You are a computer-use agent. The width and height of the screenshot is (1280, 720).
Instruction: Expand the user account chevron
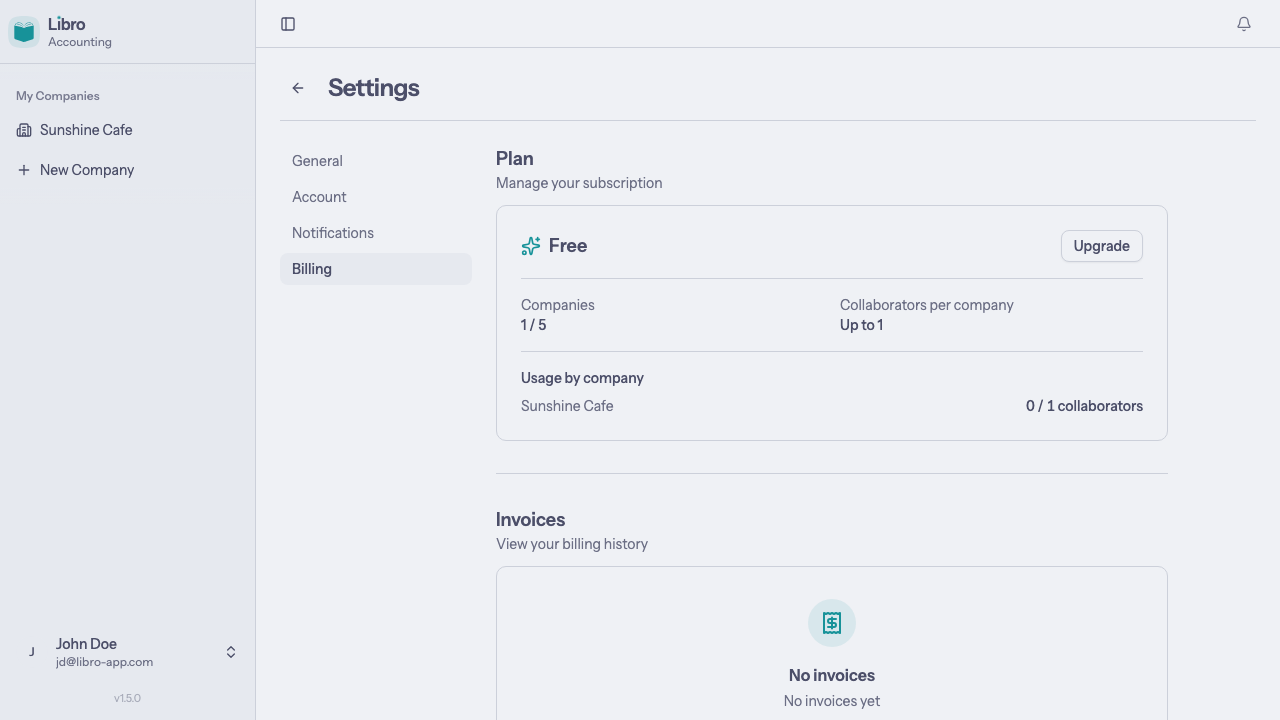(231, 652)
